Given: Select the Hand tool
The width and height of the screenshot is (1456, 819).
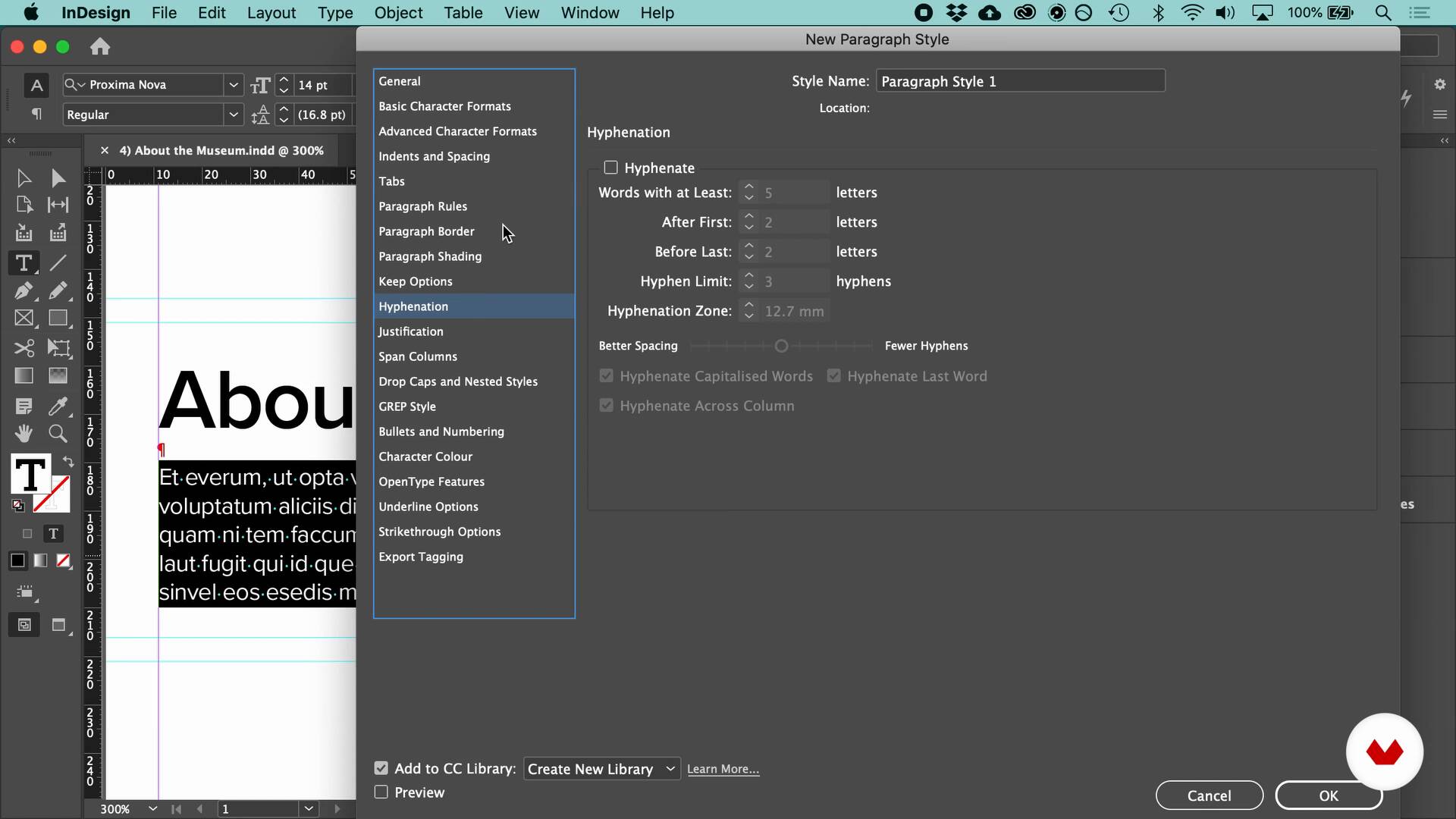Looking at the screenshot, I should coord(24,433).
